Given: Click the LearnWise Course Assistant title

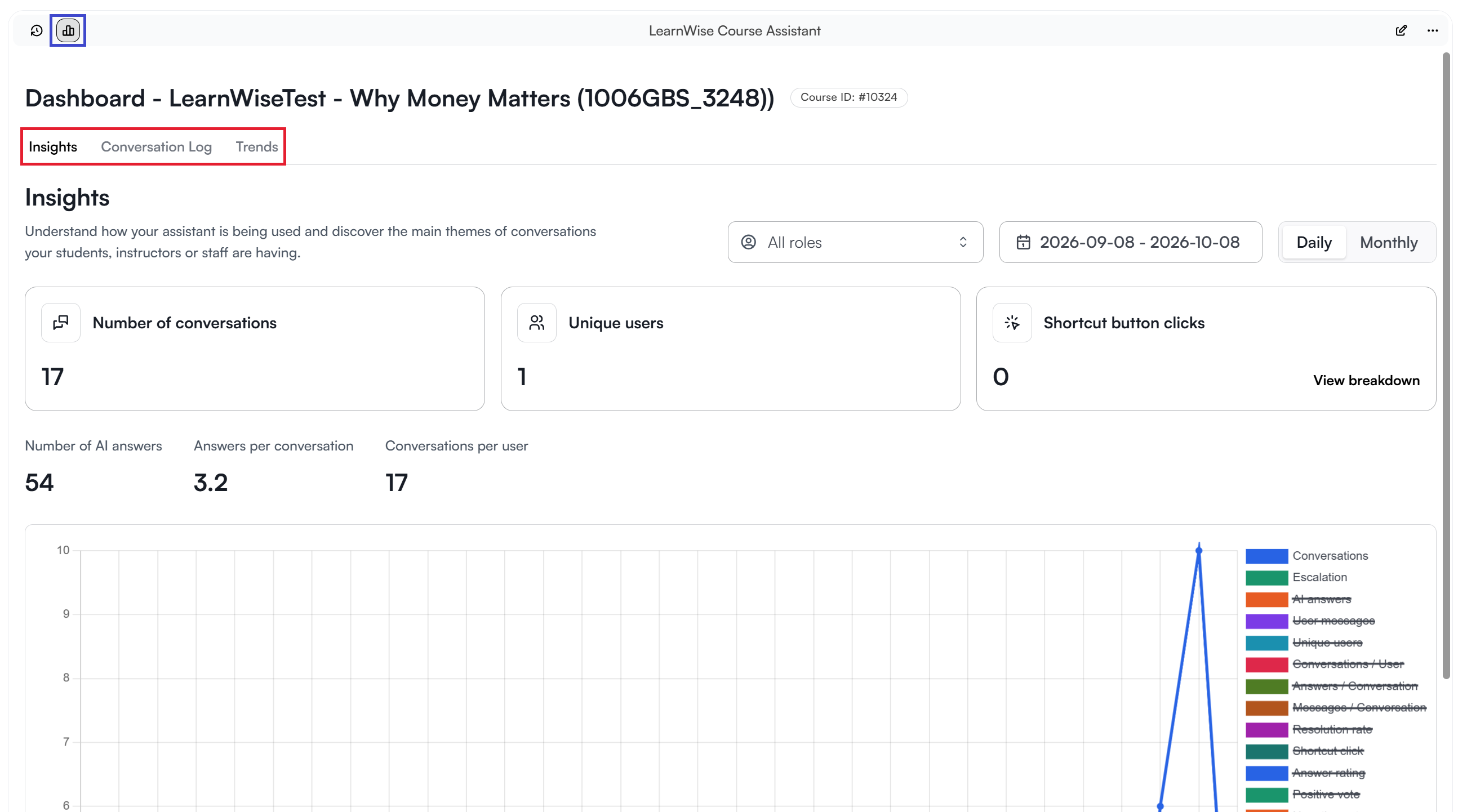Looking at the screenshot, I should 735,30.
